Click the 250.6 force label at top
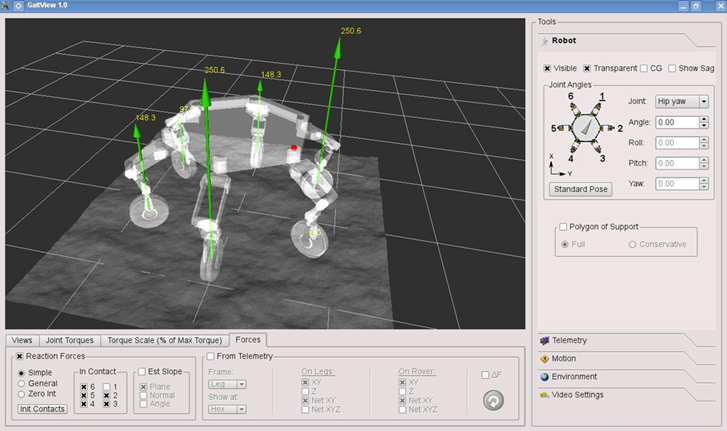This screenshot has height=431, width=727. (351, 31)
